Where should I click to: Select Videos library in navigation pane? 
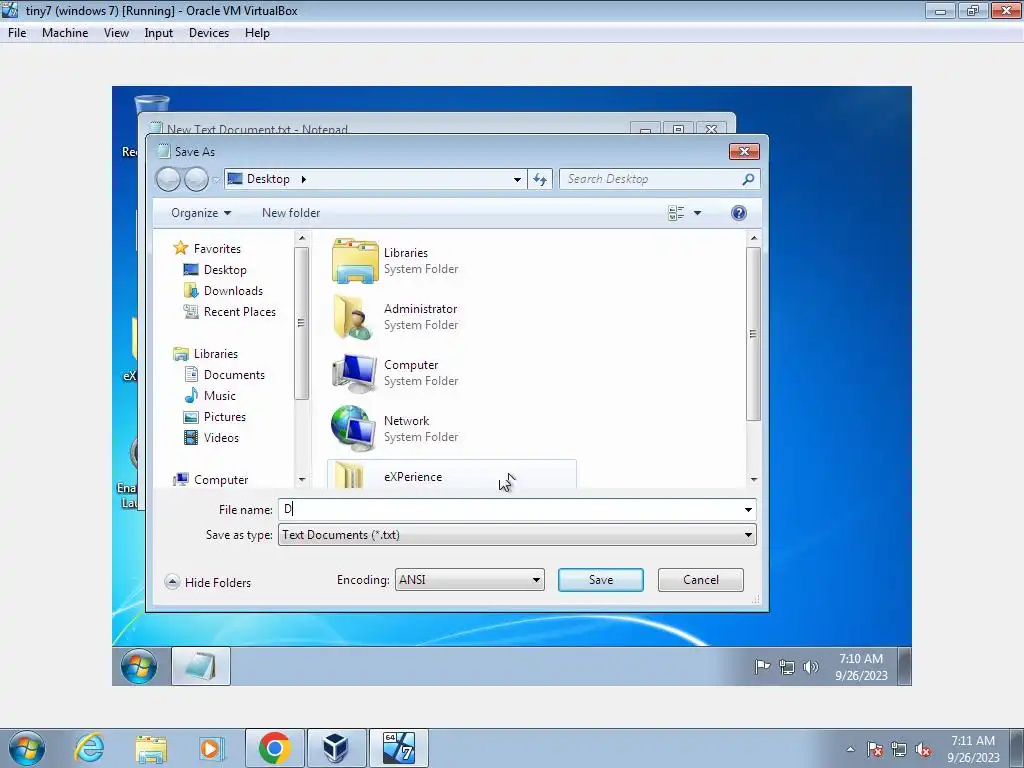pyautogui.click(x=221, y=438)
